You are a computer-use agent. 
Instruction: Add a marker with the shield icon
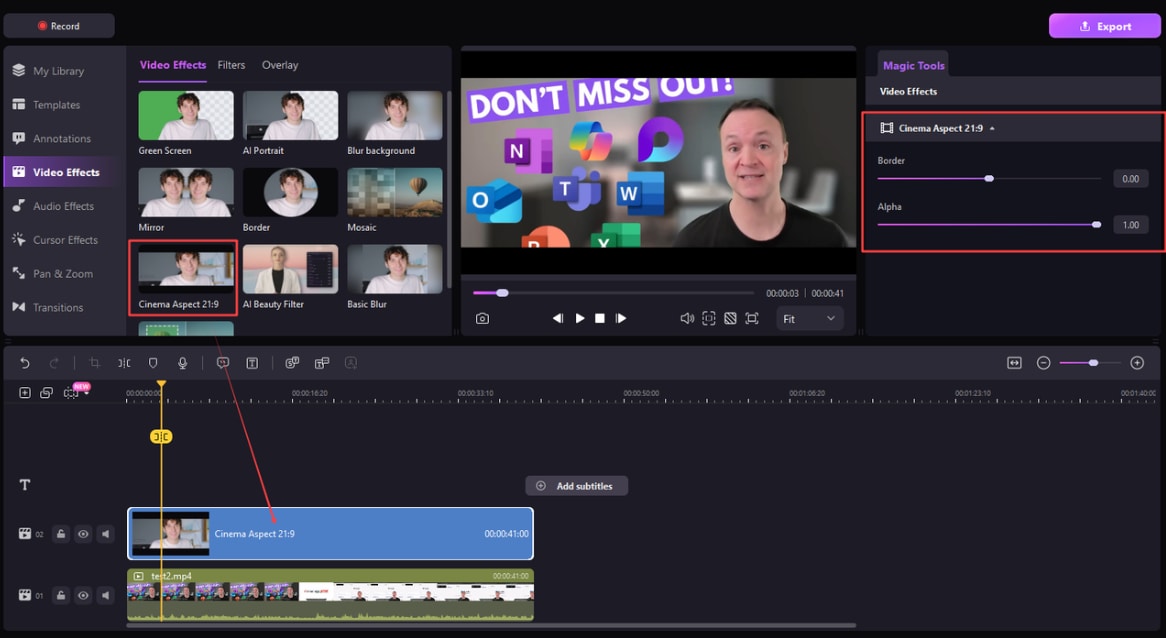[x=153, y=363]
